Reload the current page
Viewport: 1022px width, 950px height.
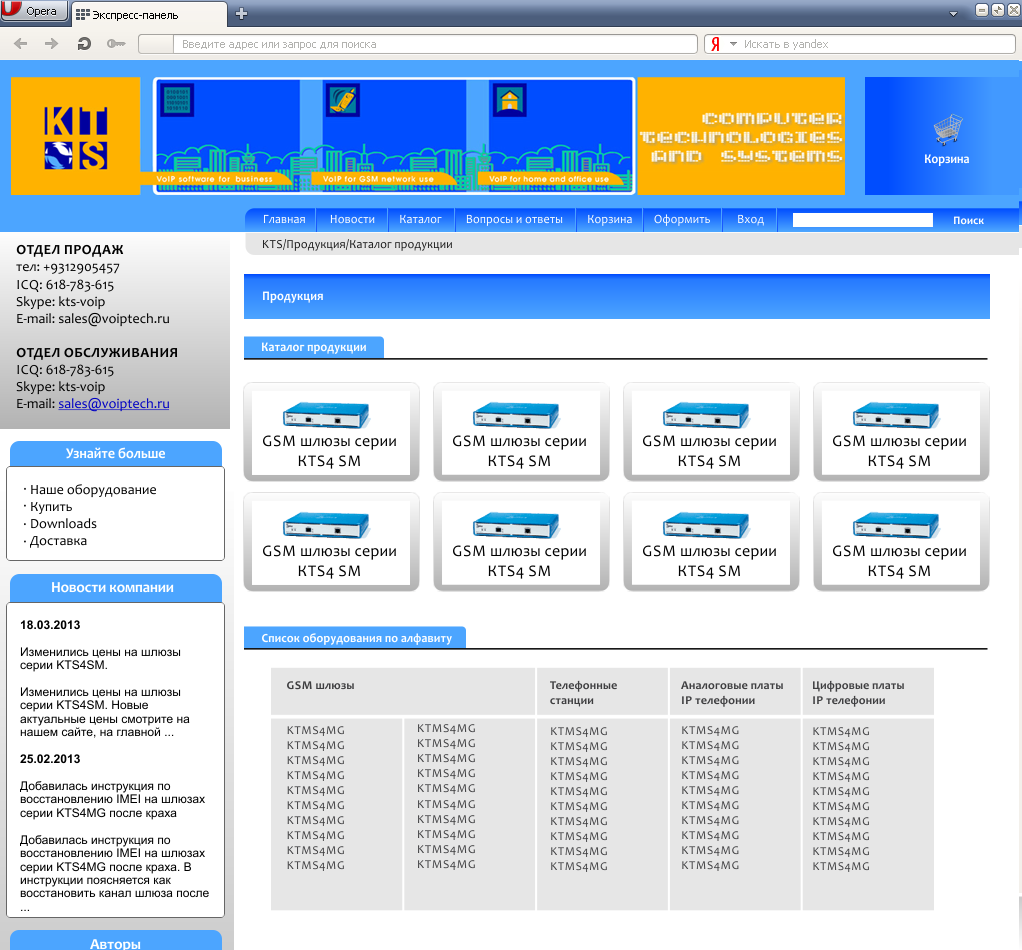[x=83, y=43]
